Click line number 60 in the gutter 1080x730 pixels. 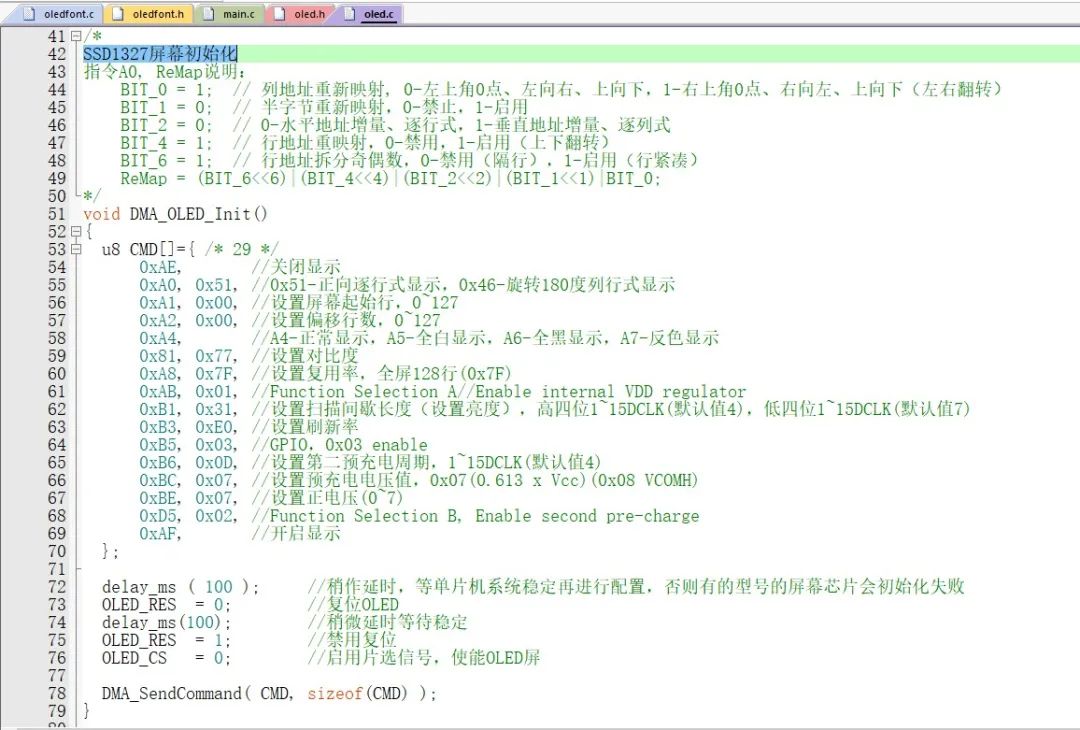coord(56,374)
